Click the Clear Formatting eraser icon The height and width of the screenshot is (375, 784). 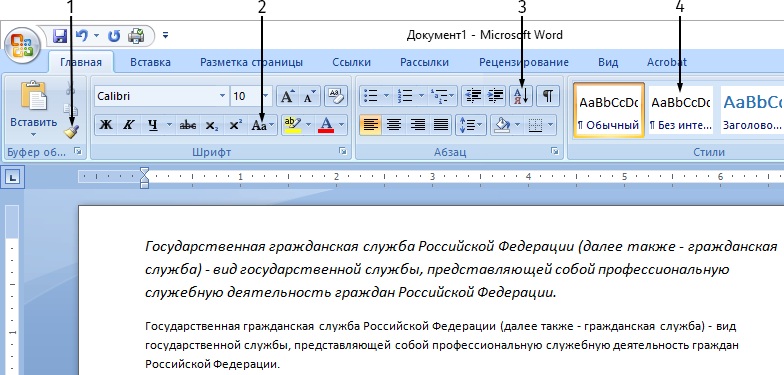coord(336,96)
